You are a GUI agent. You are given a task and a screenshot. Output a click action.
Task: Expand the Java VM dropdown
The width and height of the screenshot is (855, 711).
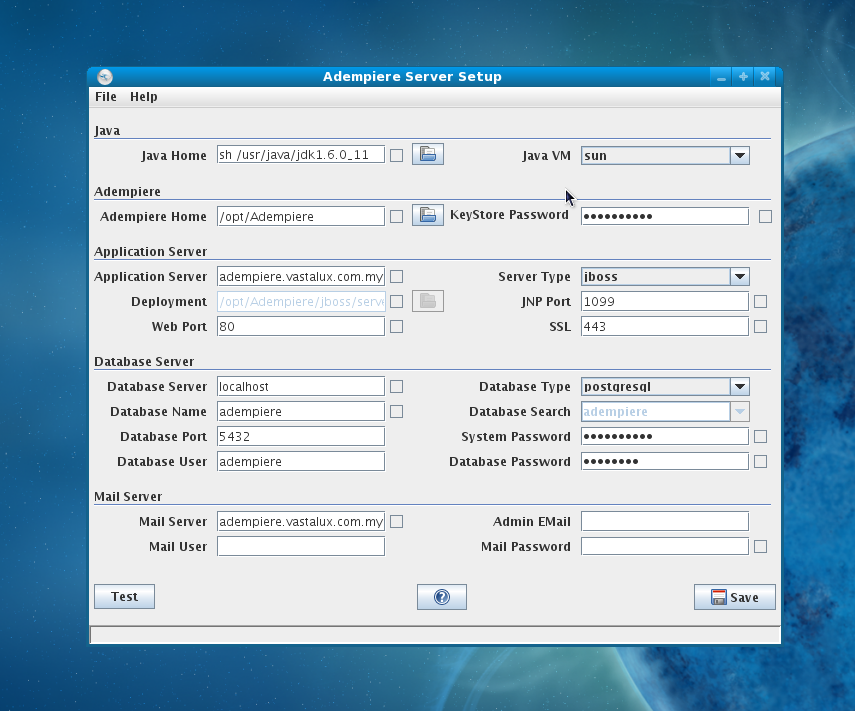coord(739,155)
